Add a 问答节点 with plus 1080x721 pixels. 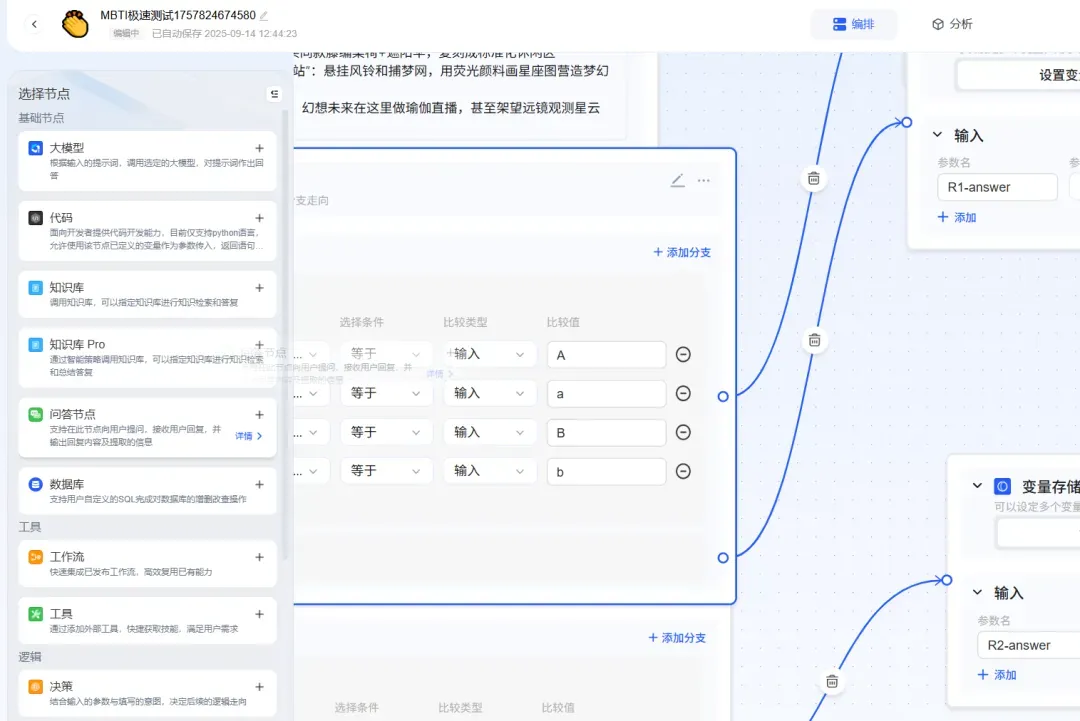point(260,415)
